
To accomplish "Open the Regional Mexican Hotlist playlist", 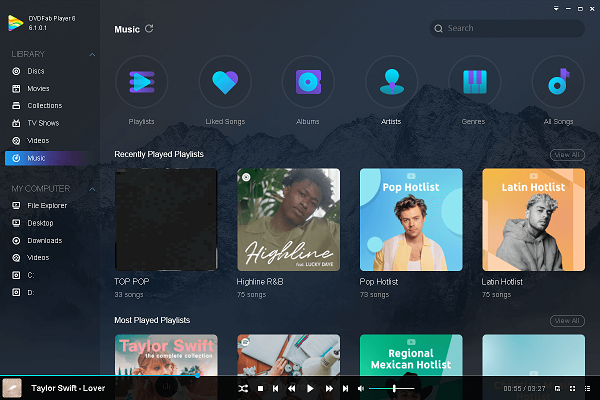I will pos(411,354).
